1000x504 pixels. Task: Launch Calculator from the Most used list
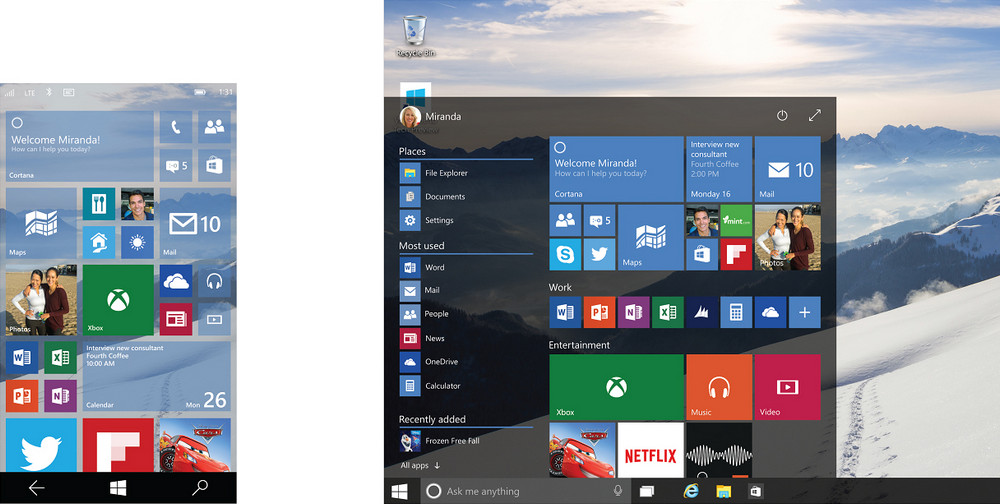[466, 386]
